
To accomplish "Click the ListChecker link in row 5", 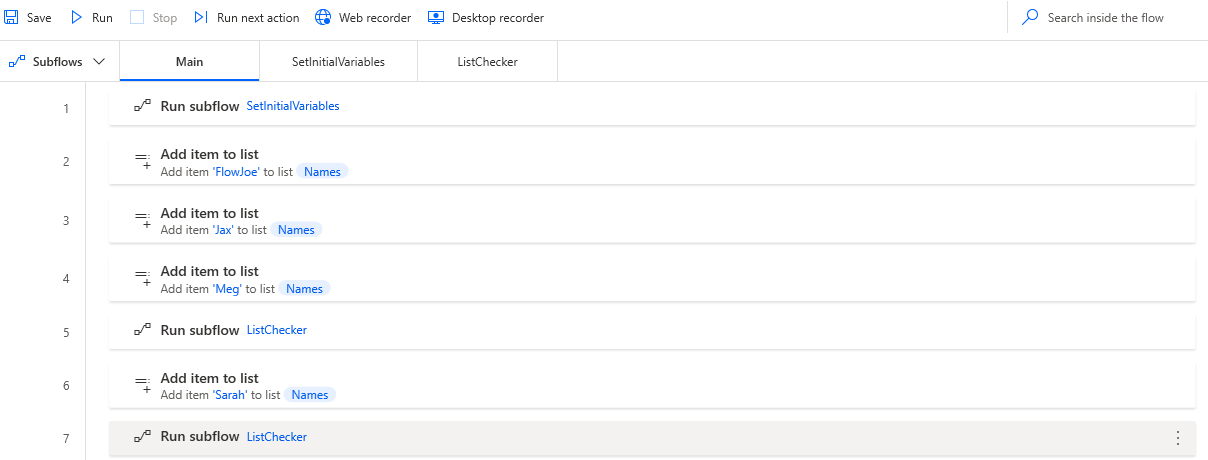I will [277, 330].
